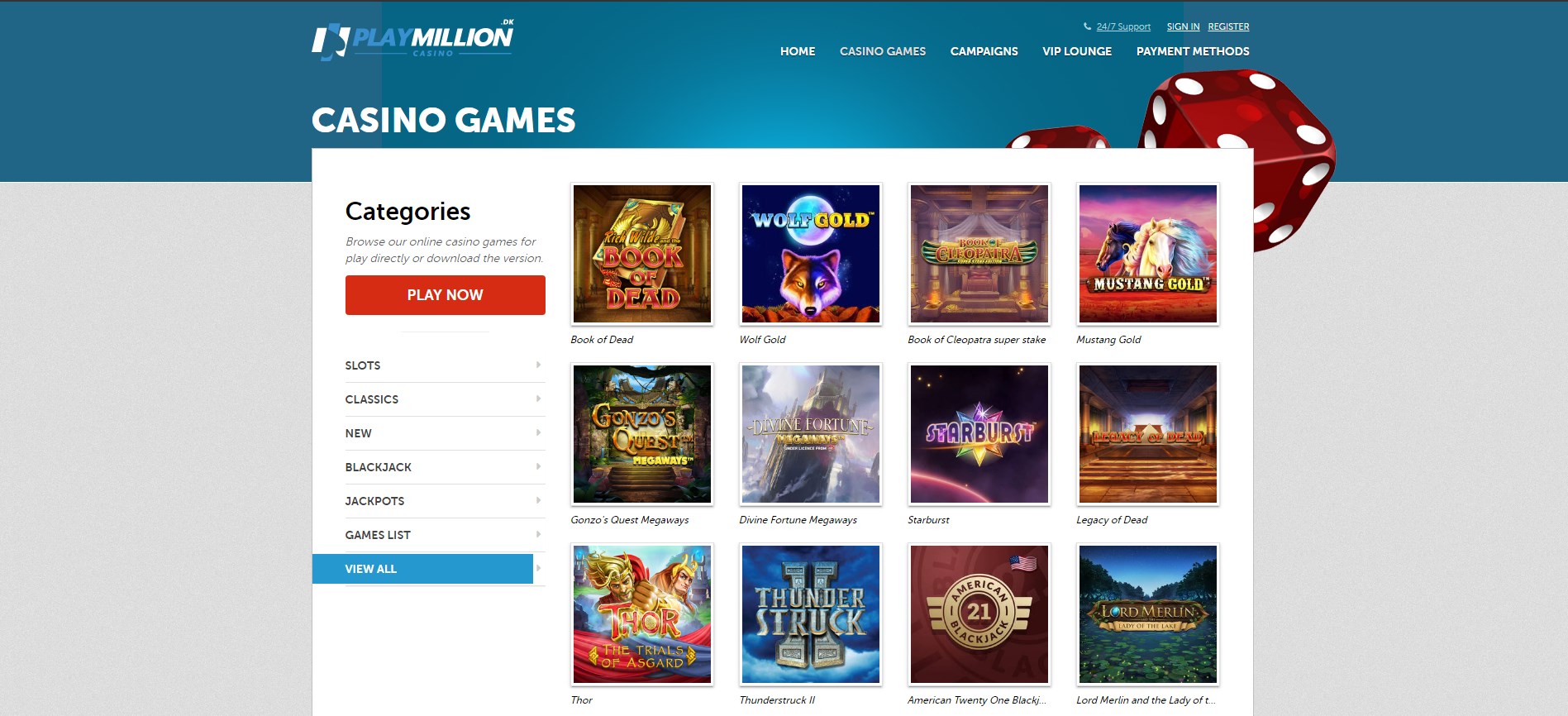This screenshot has height=716, width=1568.
Task: Select American Twenty One Blackjack tile
Action: [x=979, y=614]
